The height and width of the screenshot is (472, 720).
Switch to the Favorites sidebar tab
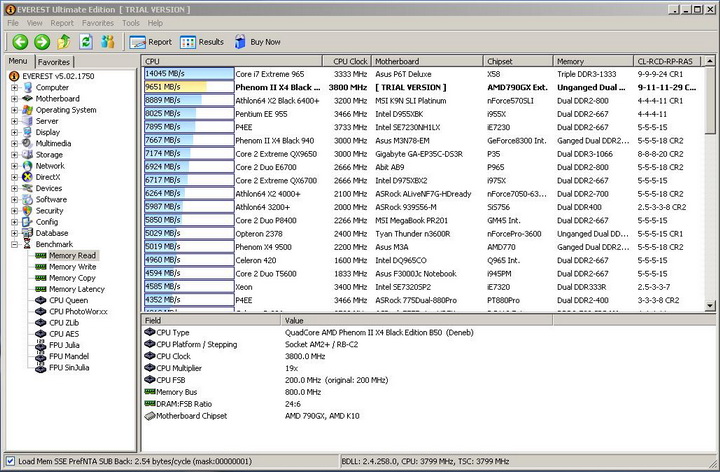click(x=54, y=62)
